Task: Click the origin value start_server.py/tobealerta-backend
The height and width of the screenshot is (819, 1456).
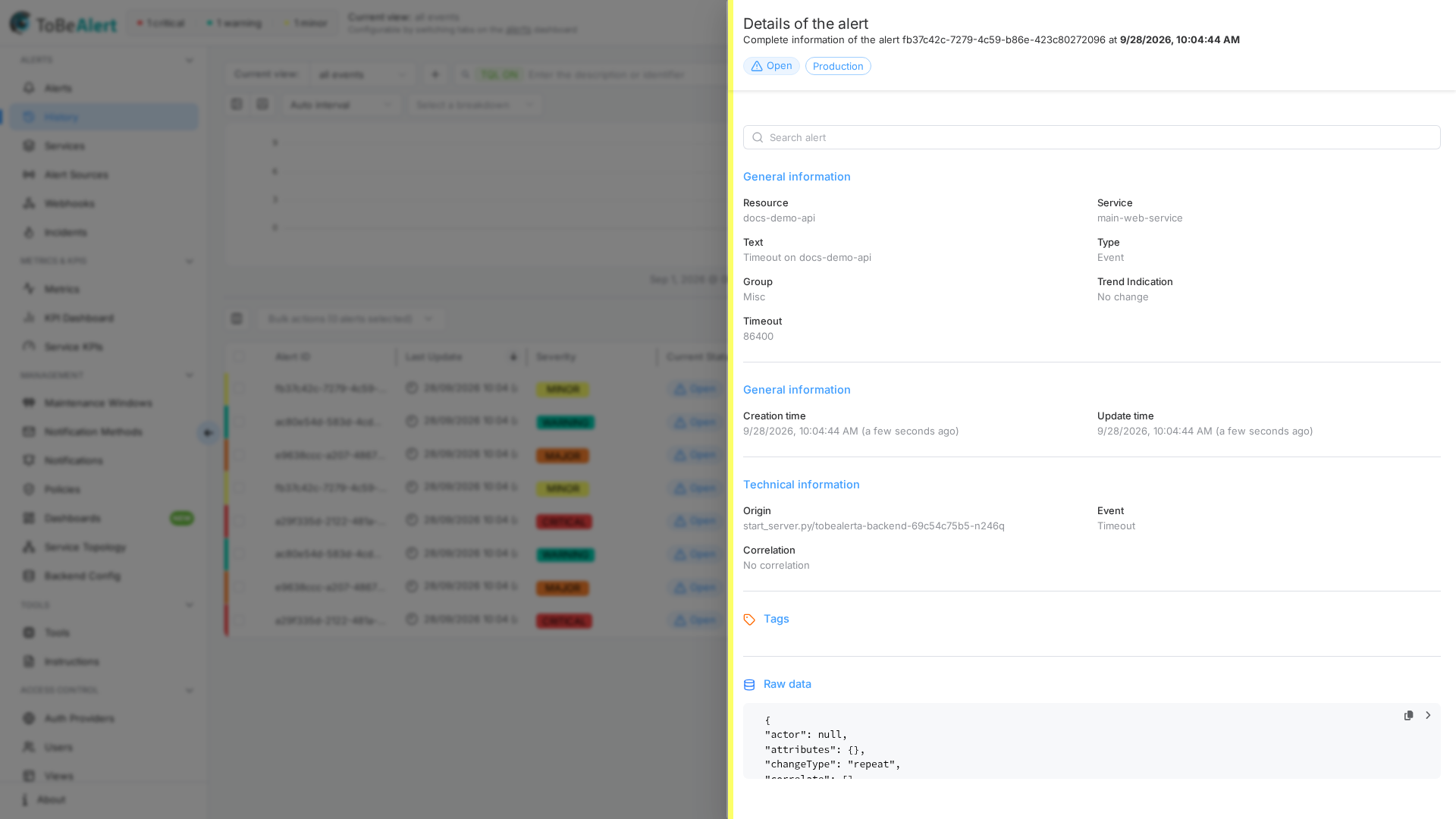Action: pyautogui.click(x=874, y=526)
